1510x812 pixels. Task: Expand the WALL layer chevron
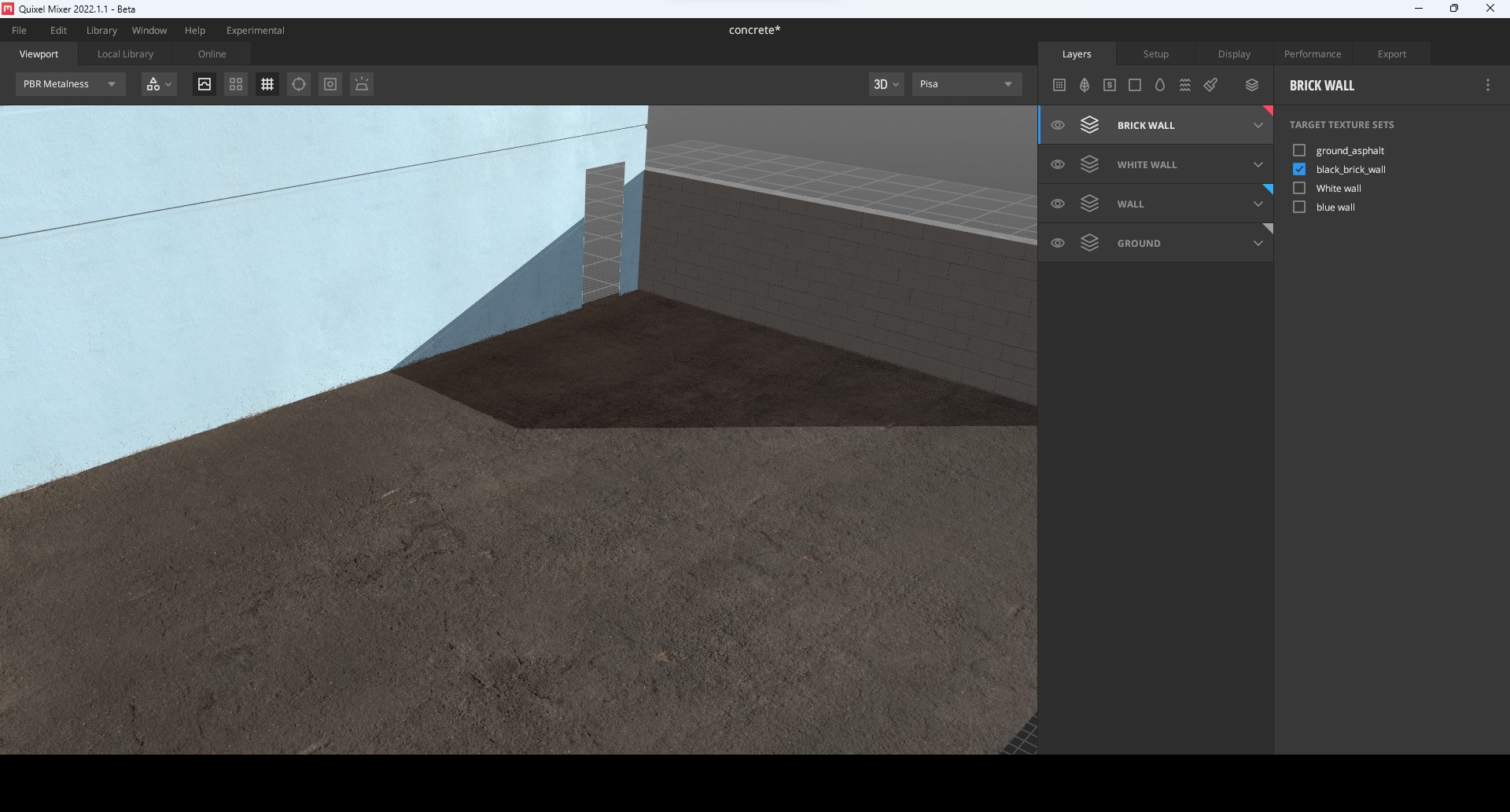coord(1258,204)
